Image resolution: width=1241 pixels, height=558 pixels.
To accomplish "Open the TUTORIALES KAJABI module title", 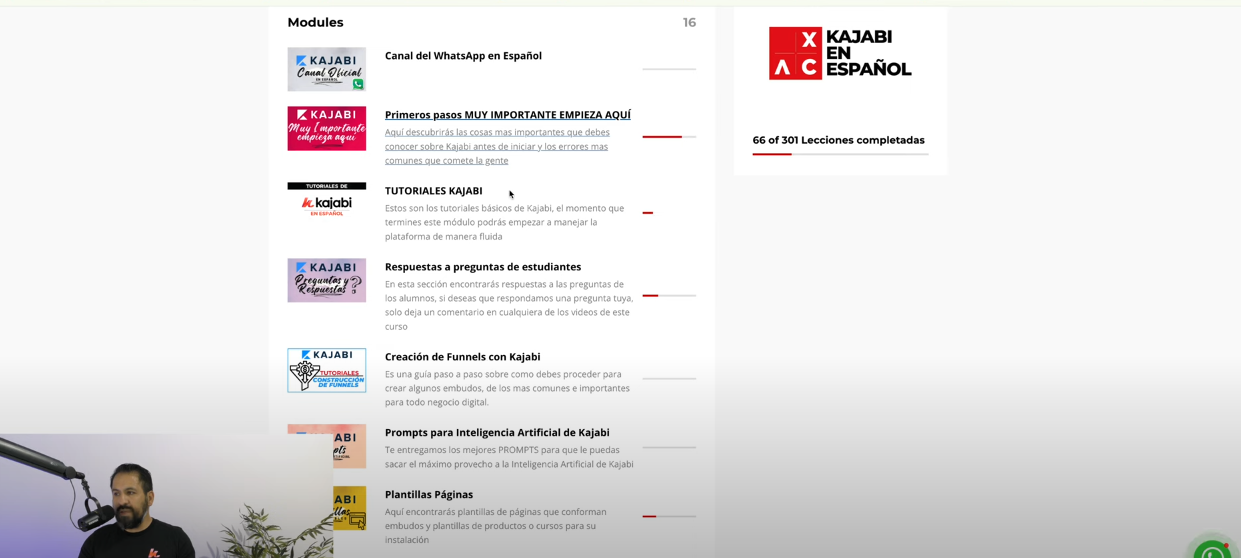I will coord(434,191).
